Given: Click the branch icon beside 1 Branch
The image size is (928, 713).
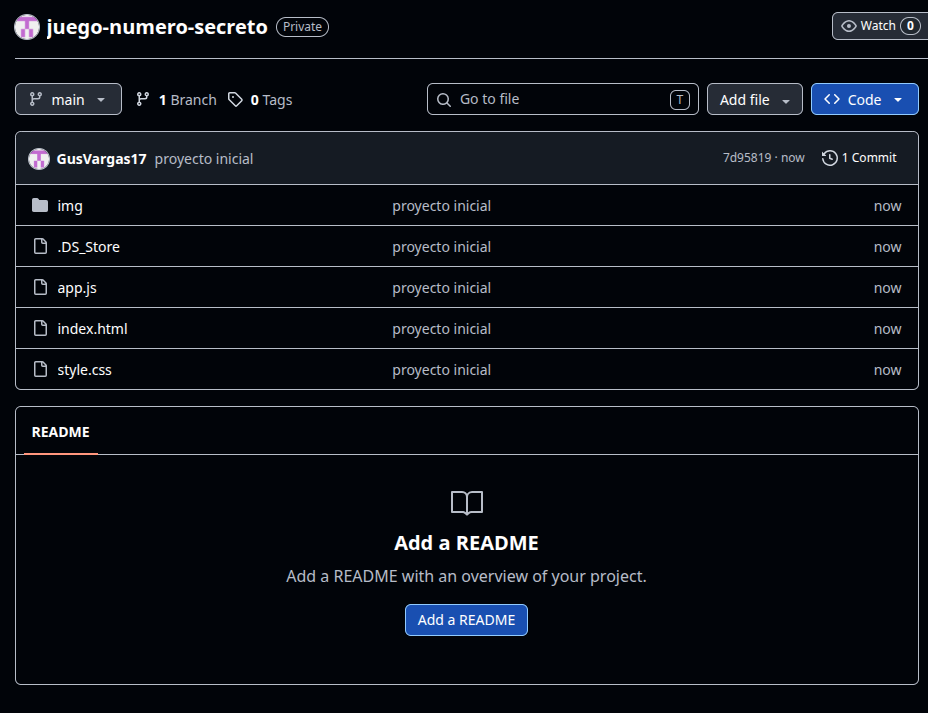Looking at the screenshot, I should pyautogui.click(x=143, y=99).
